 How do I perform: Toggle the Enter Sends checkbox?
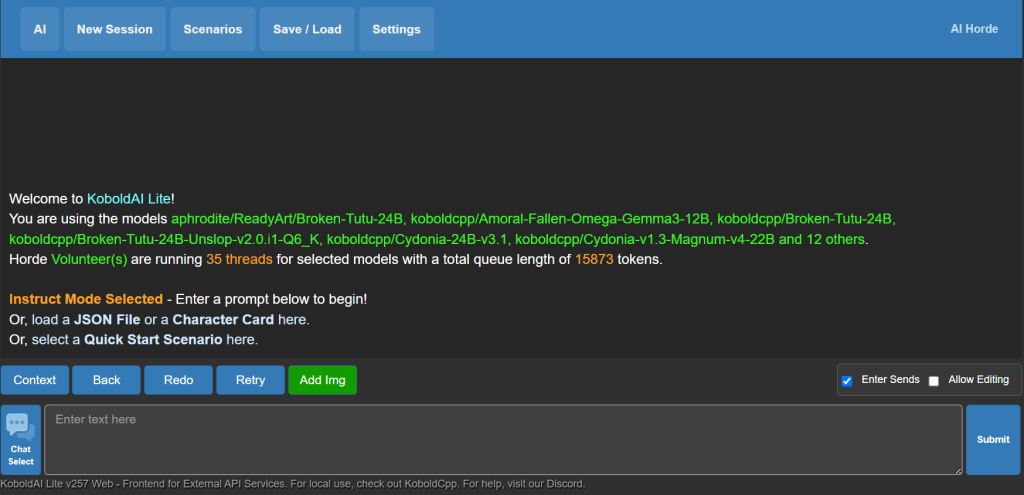pyautogui.click(x=847, y=381)
